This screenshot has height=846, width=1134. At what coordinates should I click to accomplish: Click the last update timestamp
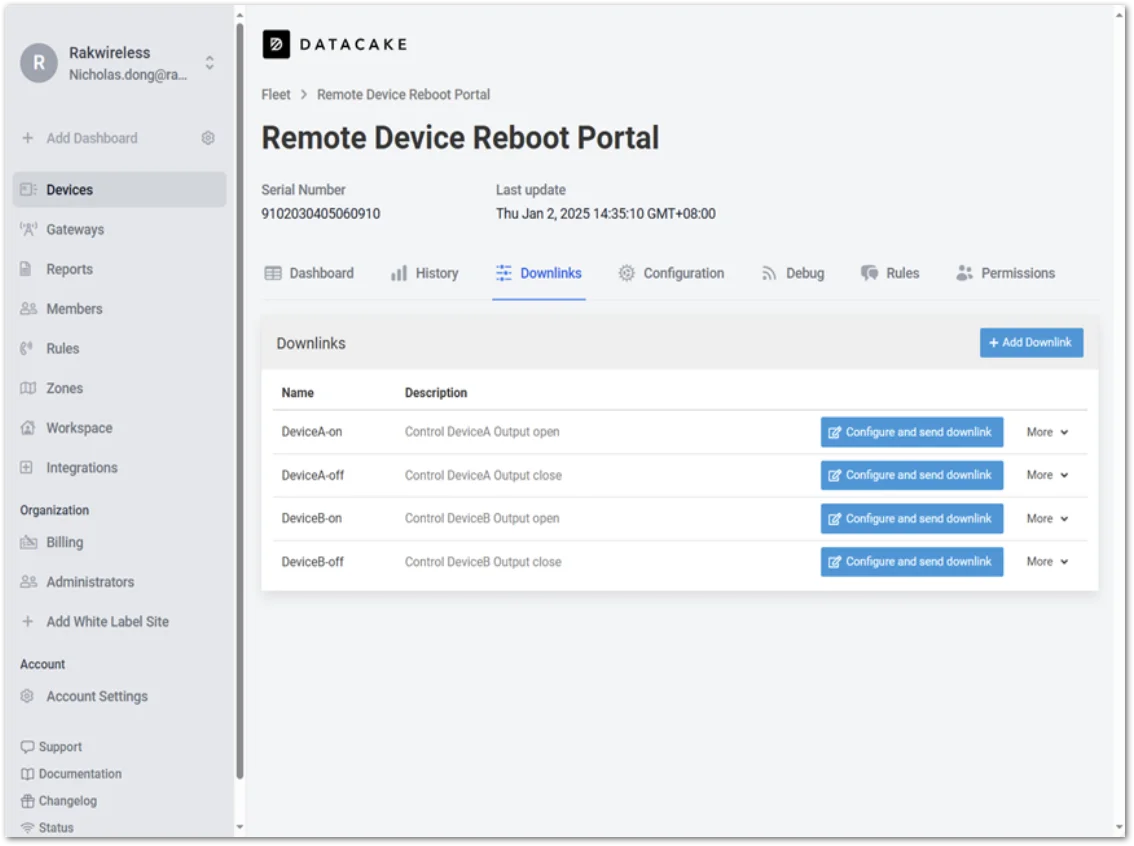pyautogui.click(x=605, y=214)
